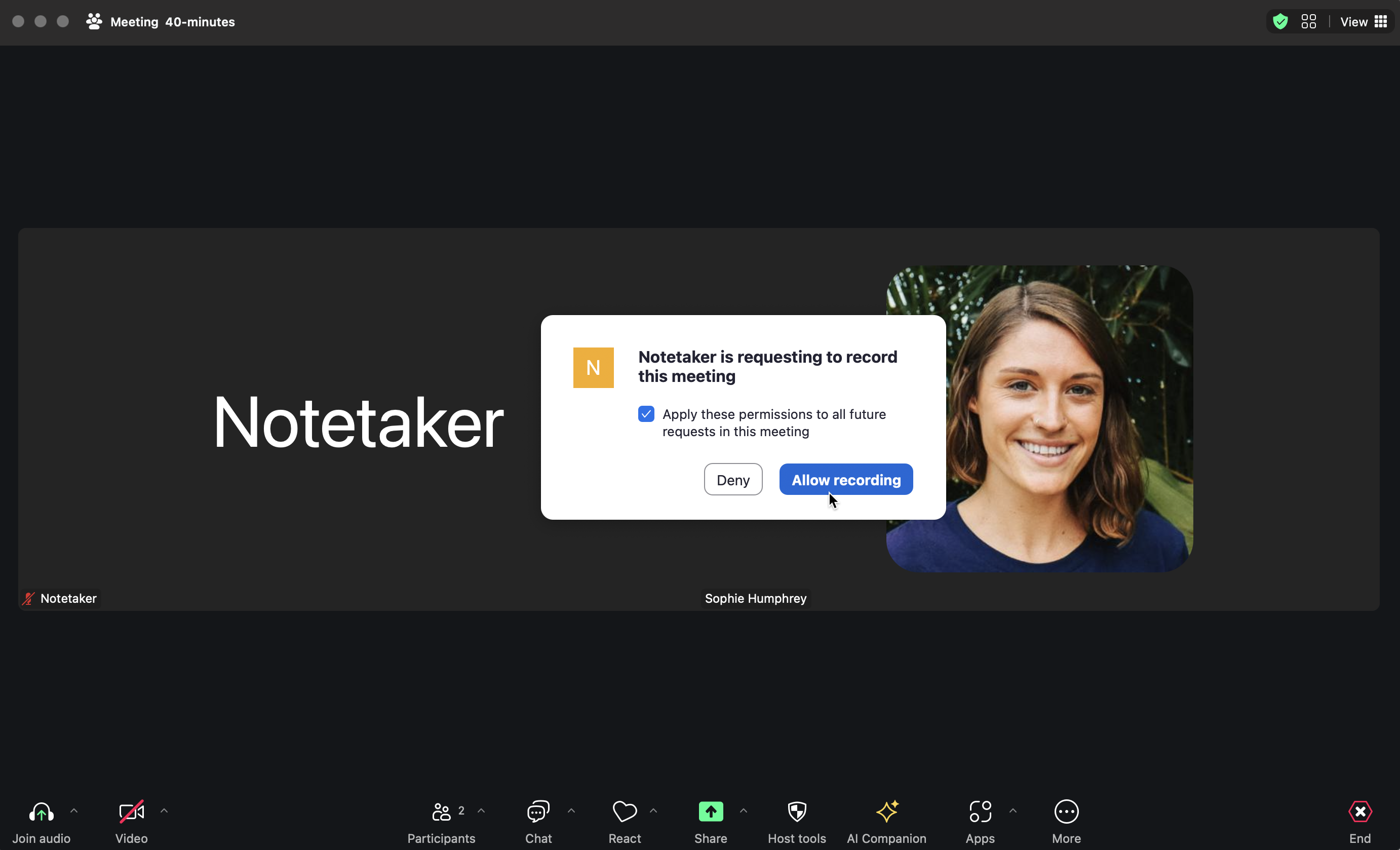Open the Participants panel icon
This screenshot has height=850, width=1400.
(x=441, y=812)
